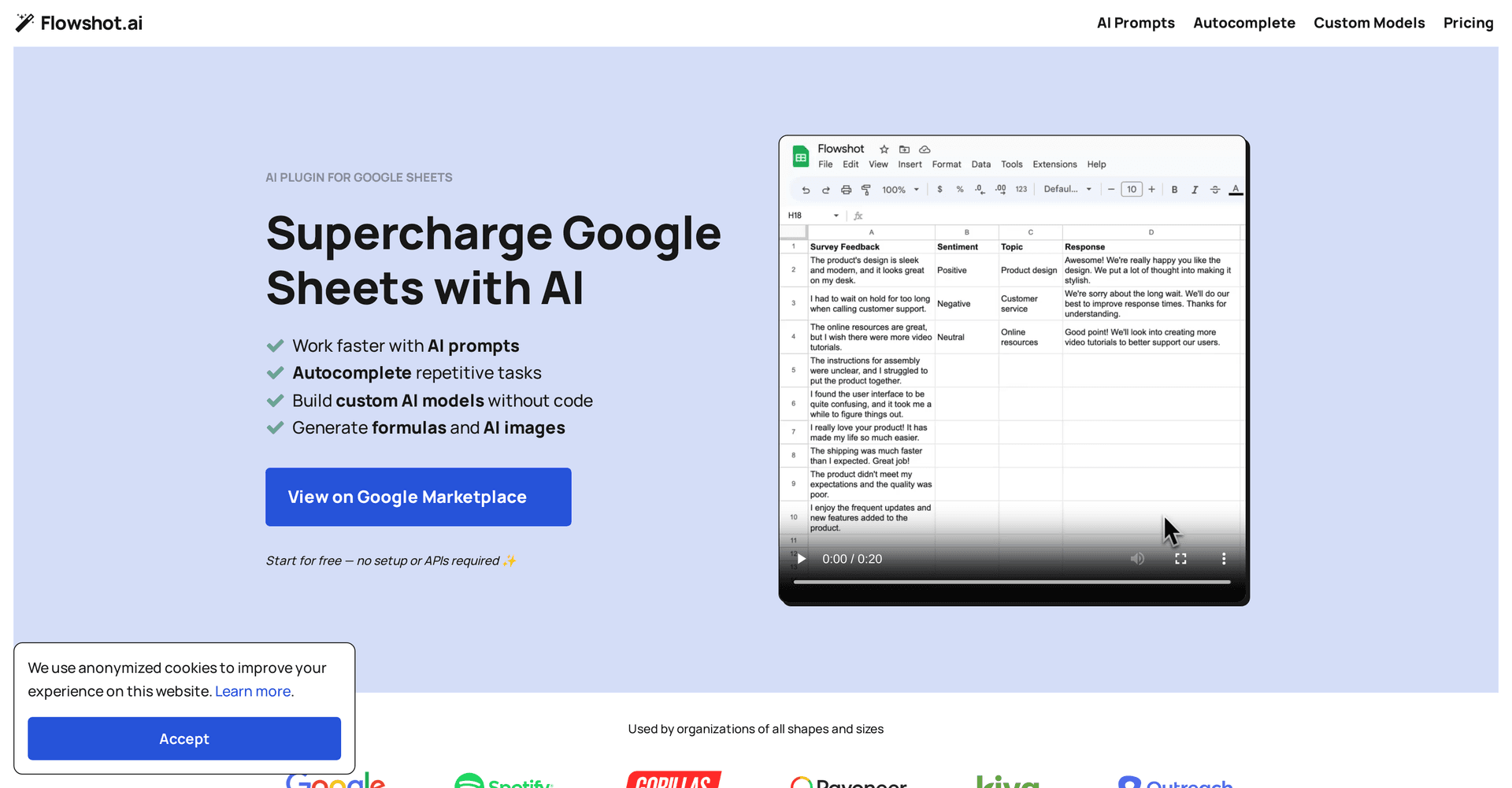Open the Pricing page
The height and width of the screenshot is (788, 1512).
coord(1468,23)
